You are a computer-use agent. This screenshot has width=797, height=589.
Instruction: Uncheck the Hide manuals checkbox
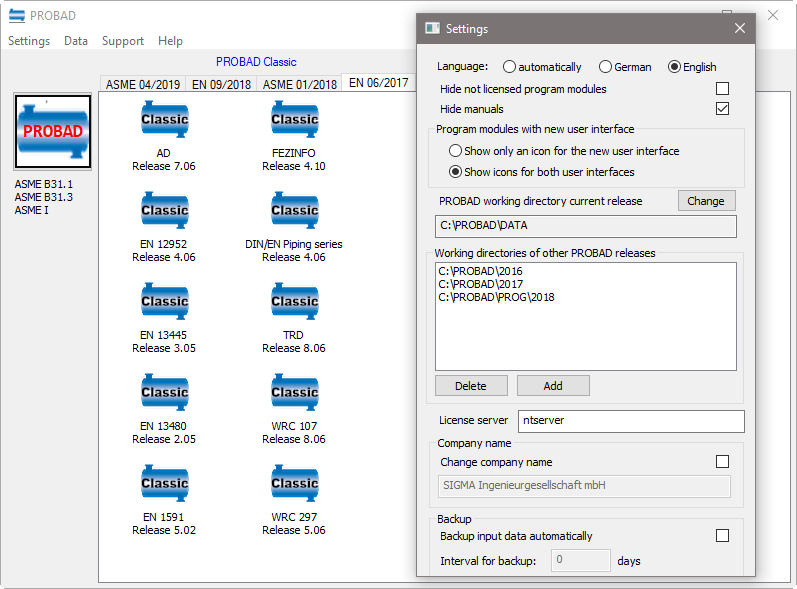722,109
